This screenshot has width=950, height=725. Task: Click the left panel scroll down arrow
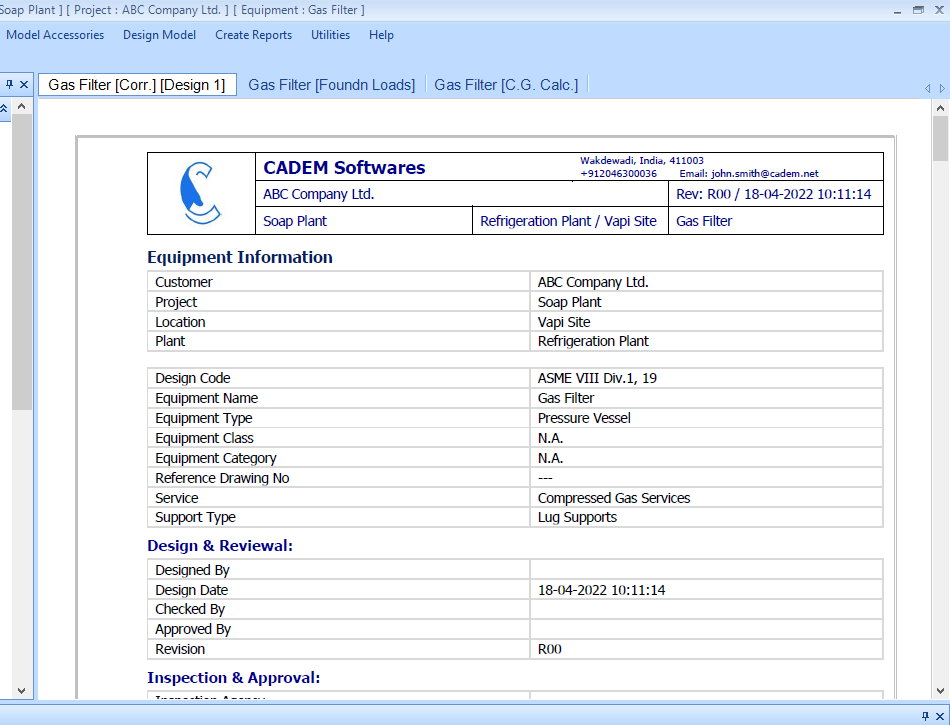(x=22, y=690)
